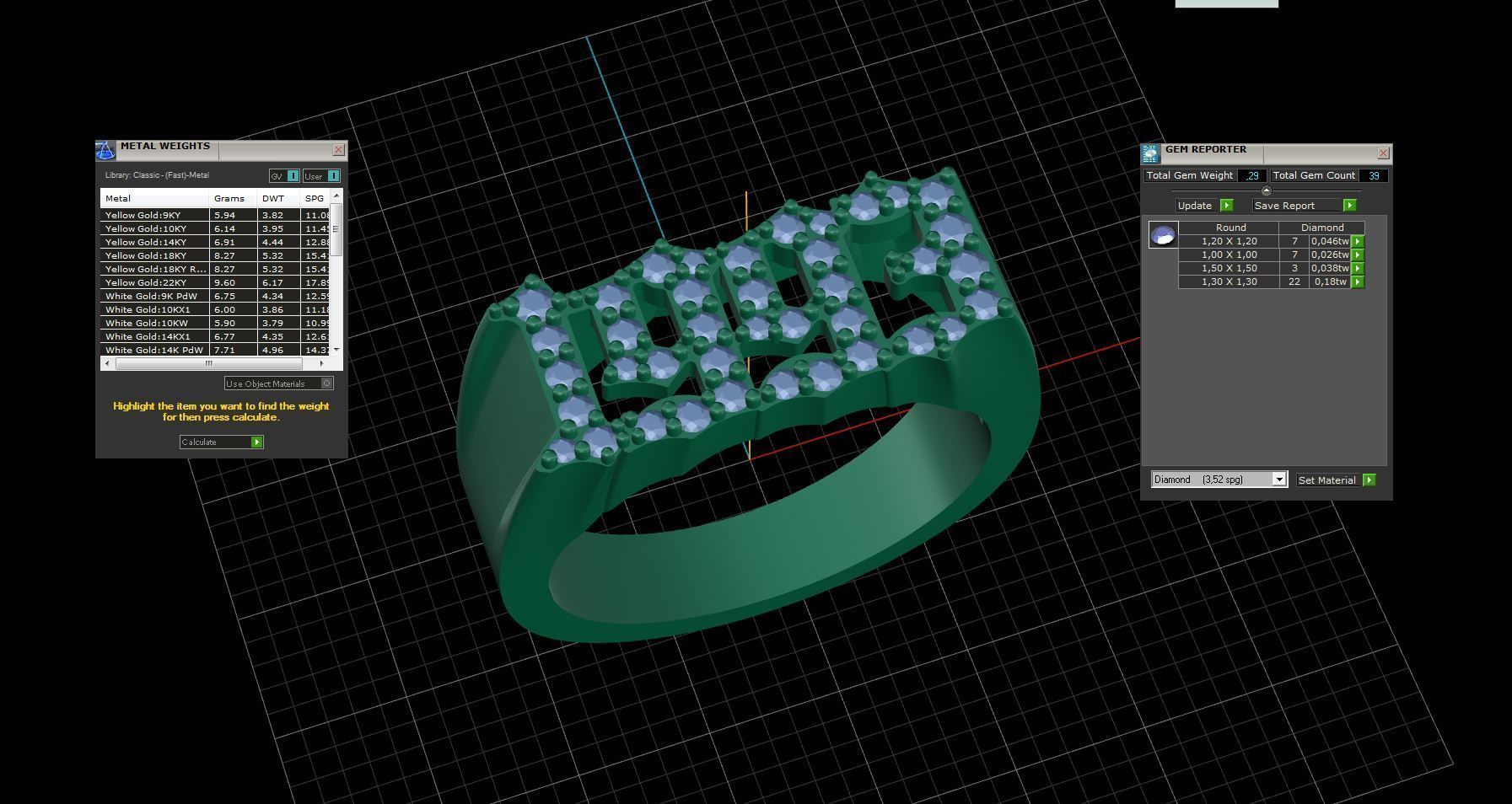The width and height of the screenshot is (1512, 804).
Task: Click the metal list scroll-left arrow
Action: pyautogui.click(x=107, y=364)
